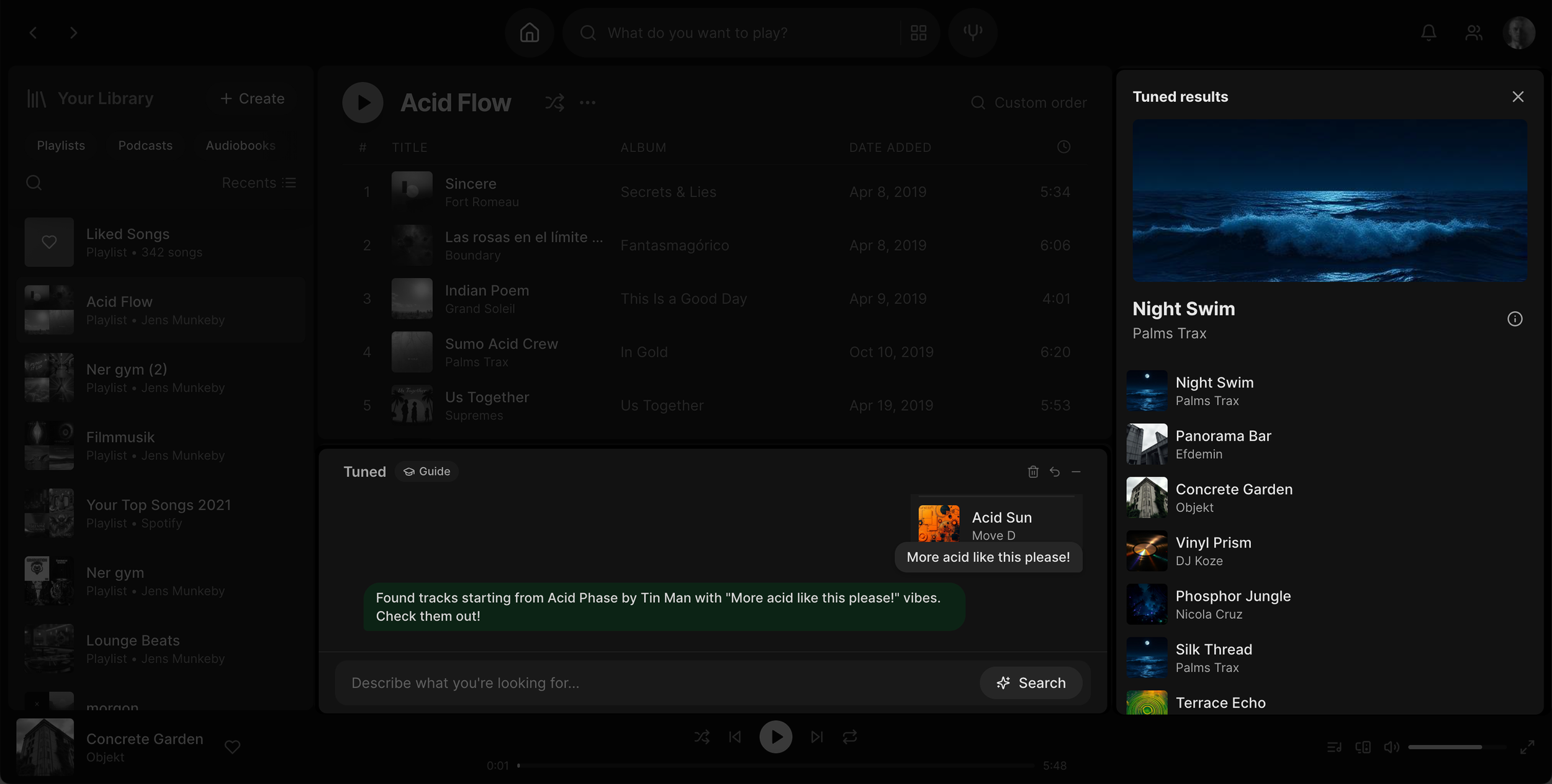Click the trash icon in Tuned panel
The width and height of the screenshot is (1552, 784).
coord(1033,472)
